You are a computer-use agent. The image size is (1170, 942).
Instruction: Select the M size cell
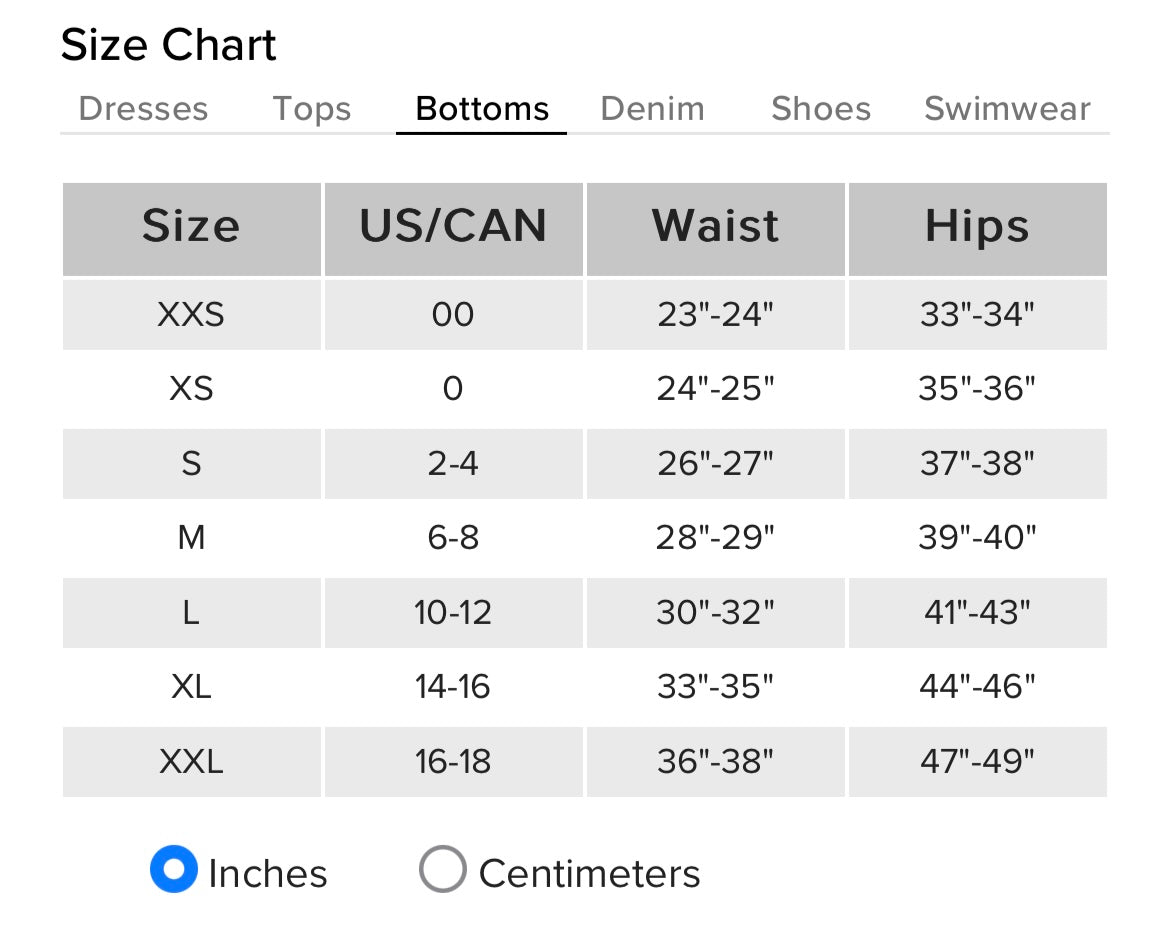point(191,538)
